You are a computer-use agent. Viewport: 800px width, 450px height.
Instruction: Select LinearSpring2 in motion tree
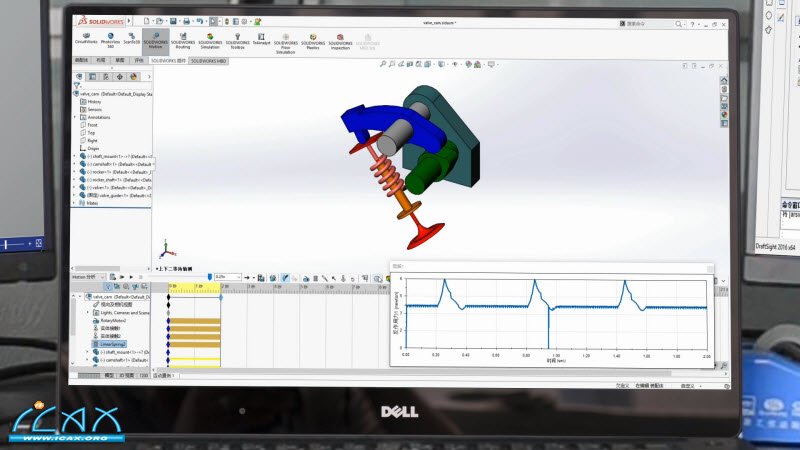click(x=109, y=344)
